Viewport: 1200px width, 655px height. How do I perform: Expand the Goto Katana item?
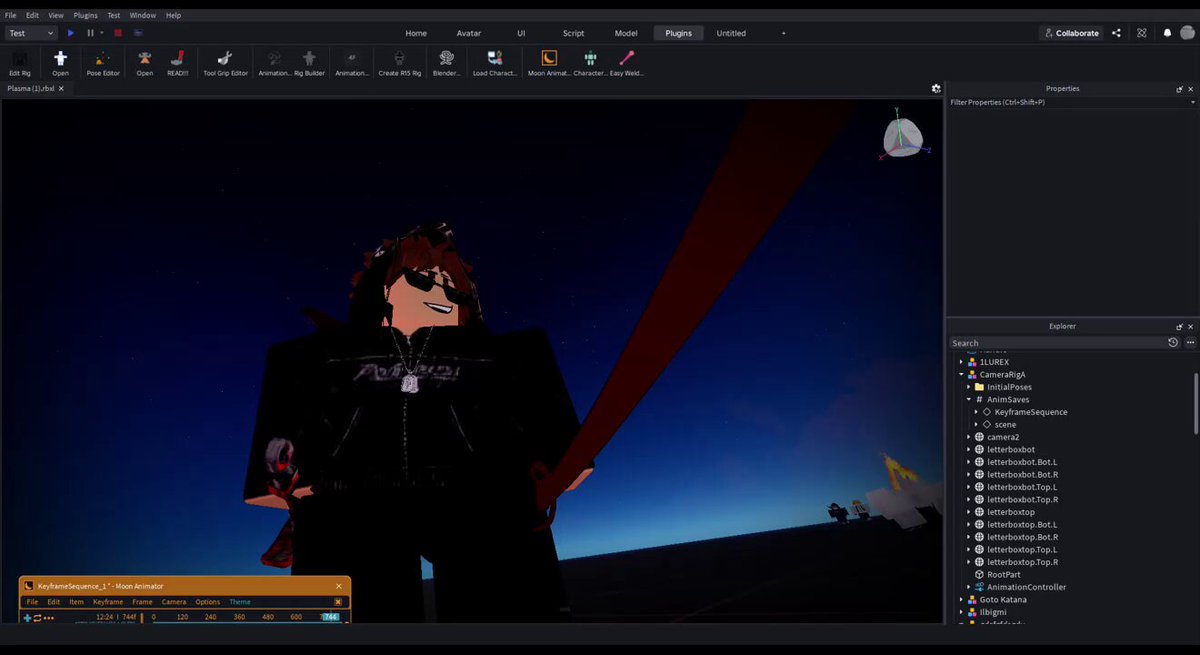962,599
